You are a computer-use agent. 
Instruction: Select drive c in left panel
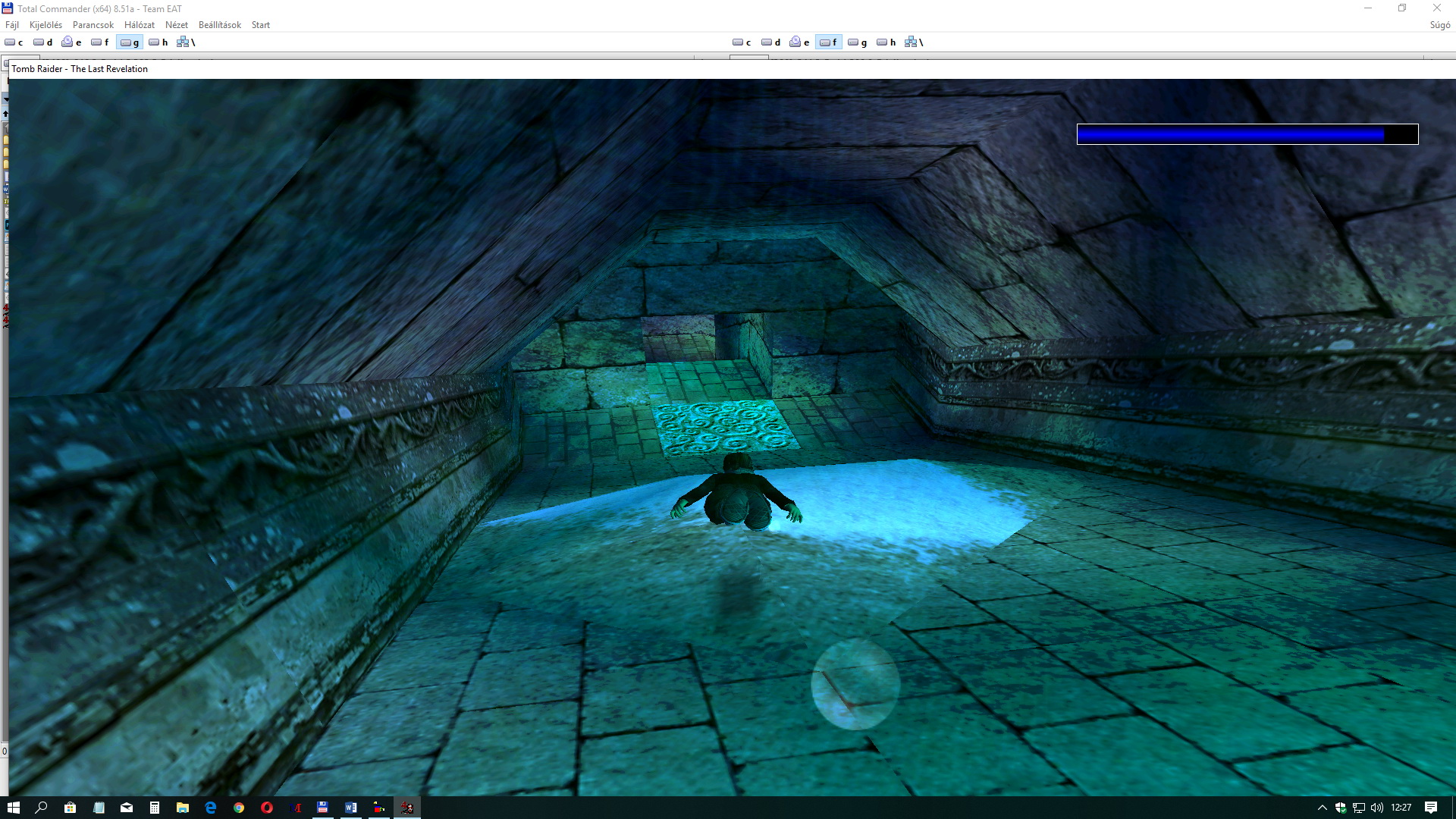(14, 42)
